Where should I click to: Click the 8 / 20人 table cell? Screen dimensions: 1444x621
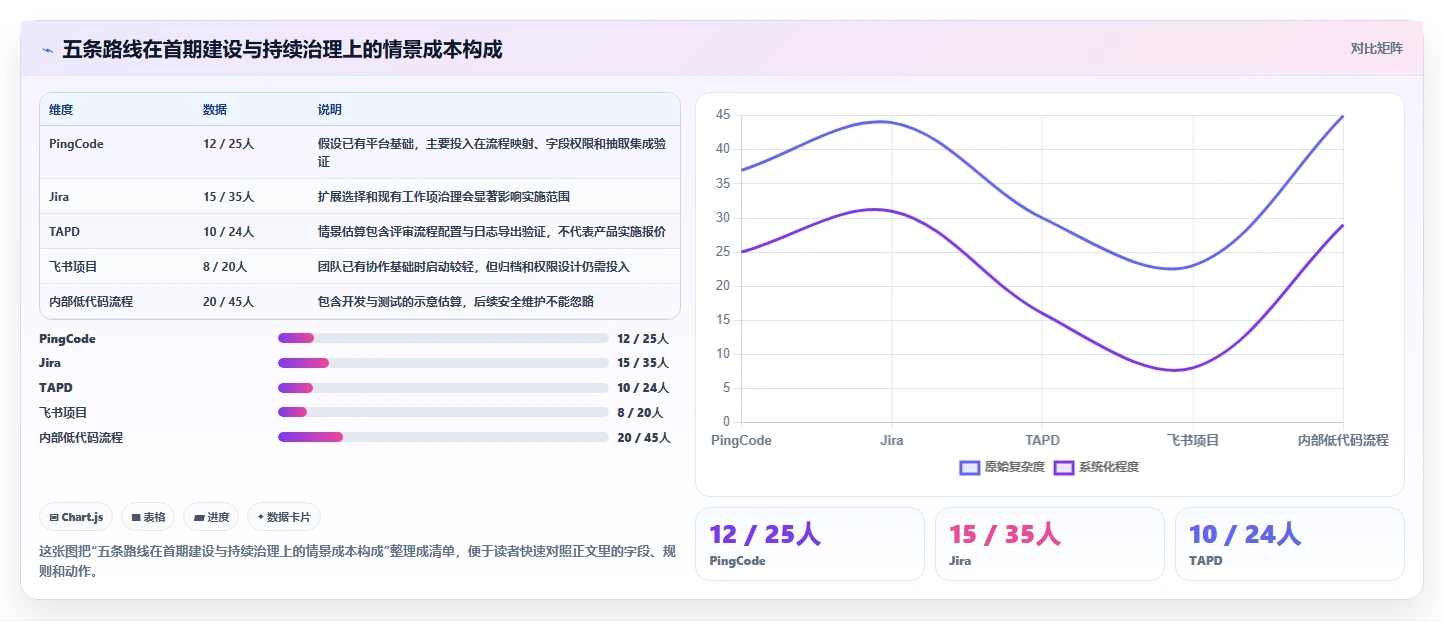225,267
